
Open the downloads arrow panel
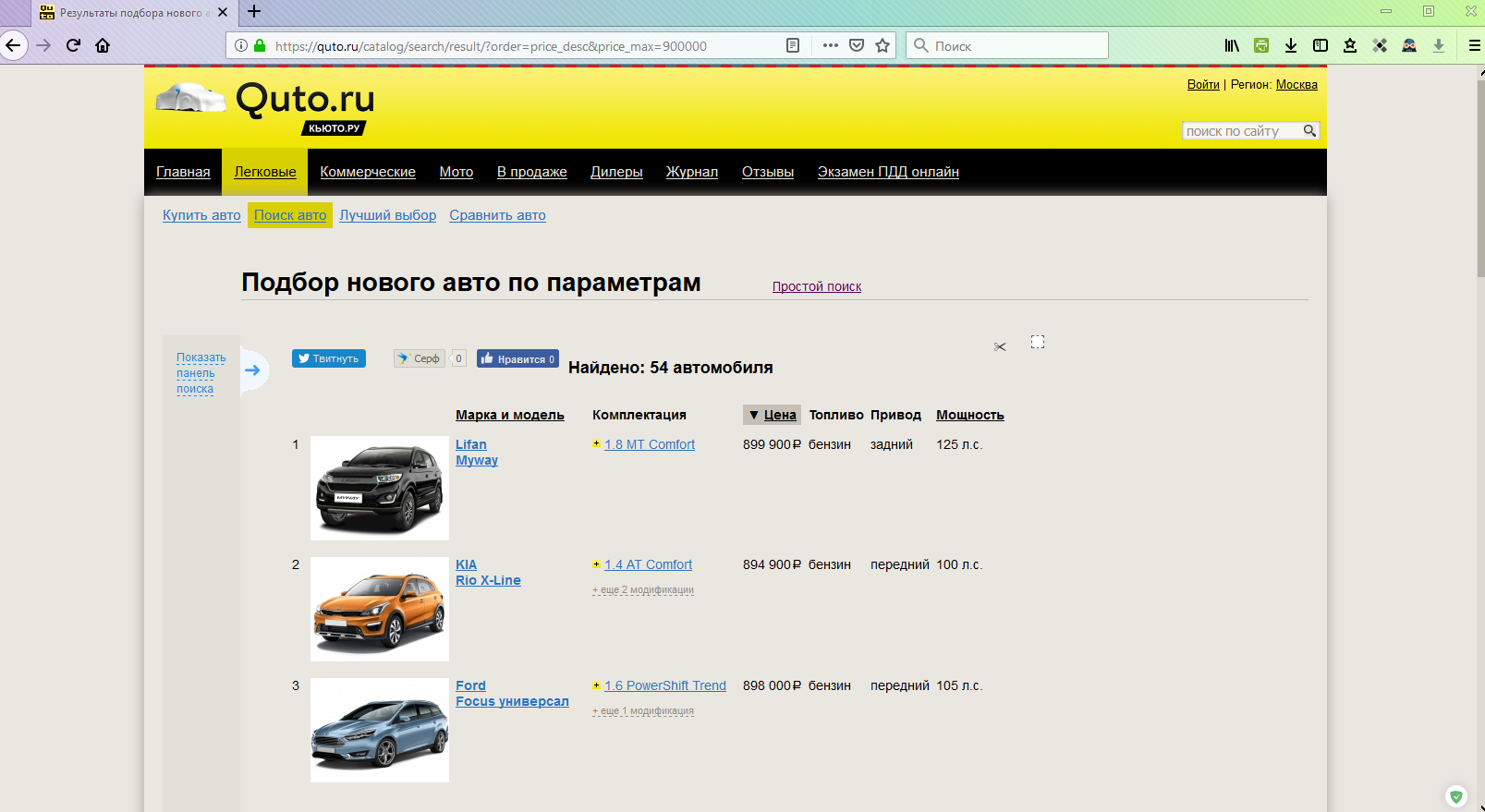1291,45
